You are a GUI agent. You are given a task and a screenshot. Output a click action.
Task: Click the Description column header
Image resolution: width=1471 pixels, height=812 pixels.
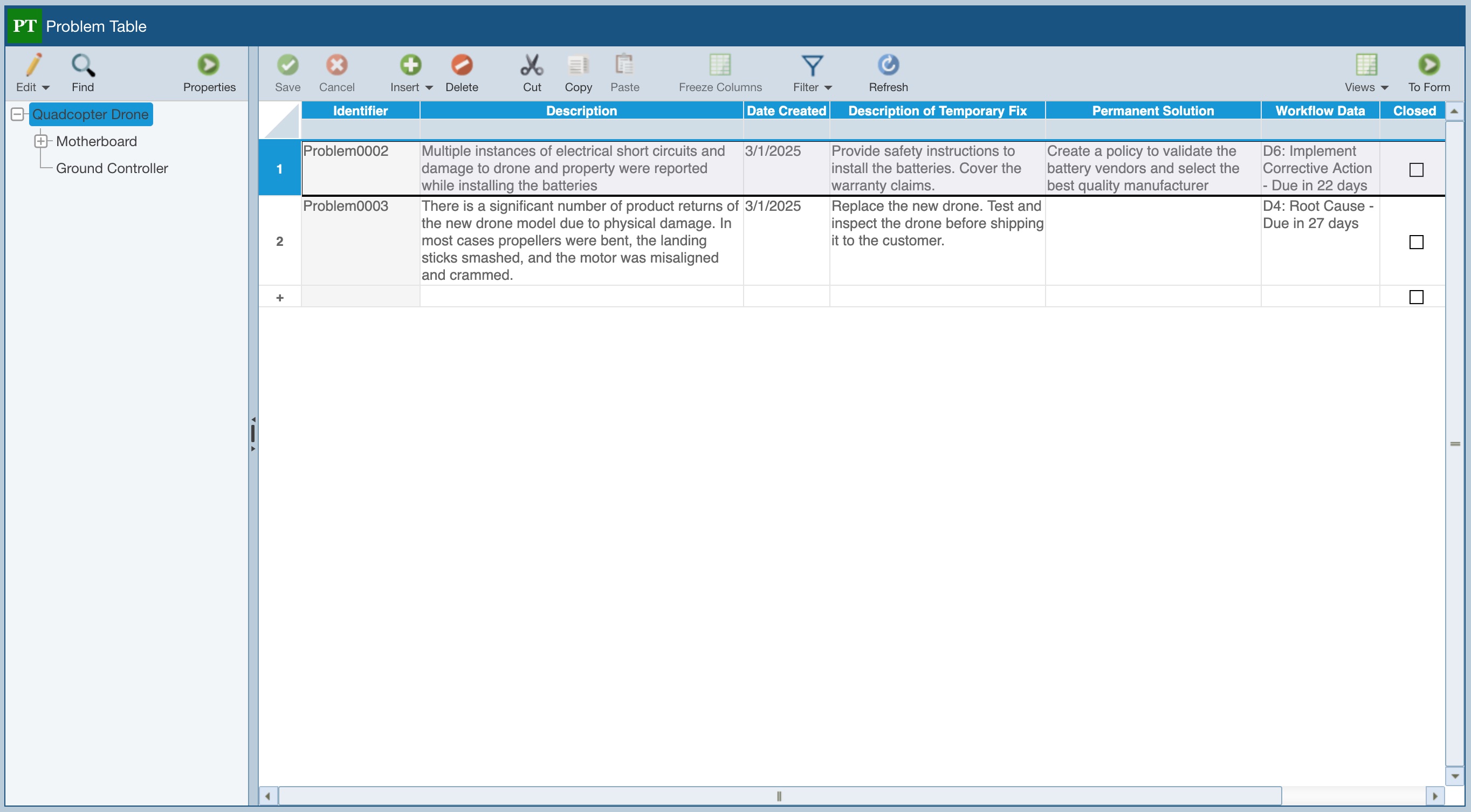click(581, 111)
